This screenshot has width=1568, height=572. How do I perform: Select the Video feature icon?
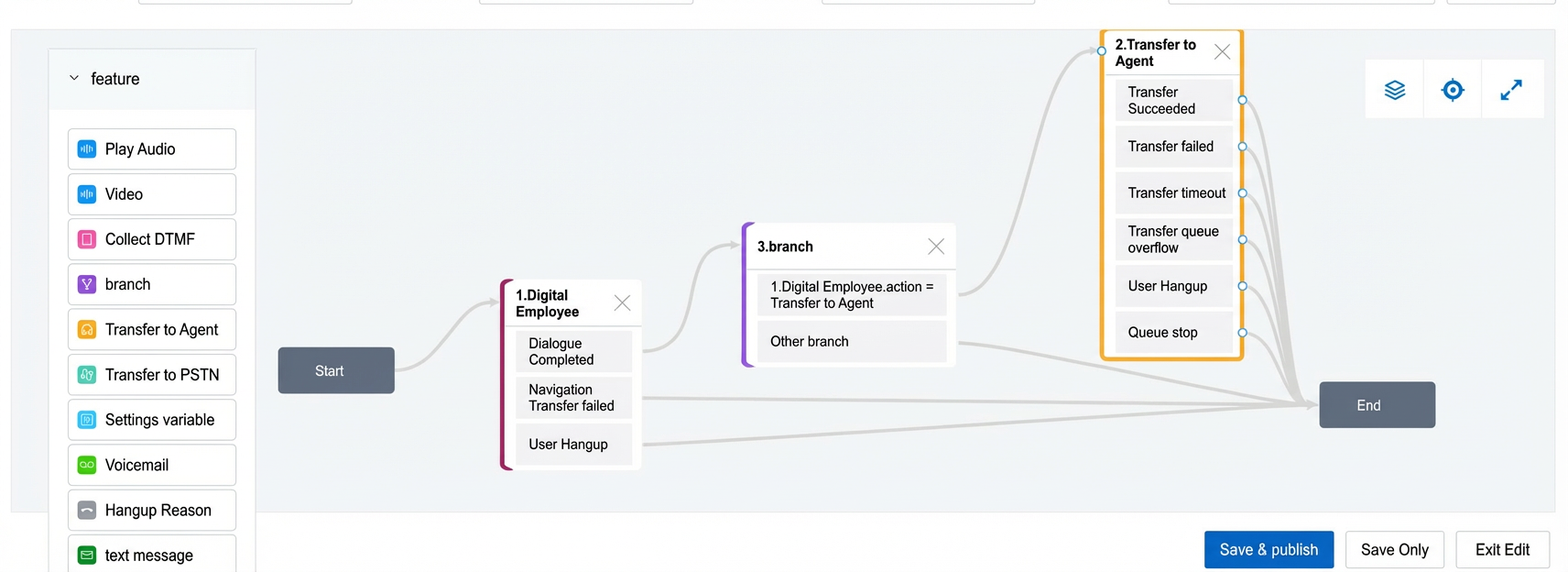tap(87, 194)
